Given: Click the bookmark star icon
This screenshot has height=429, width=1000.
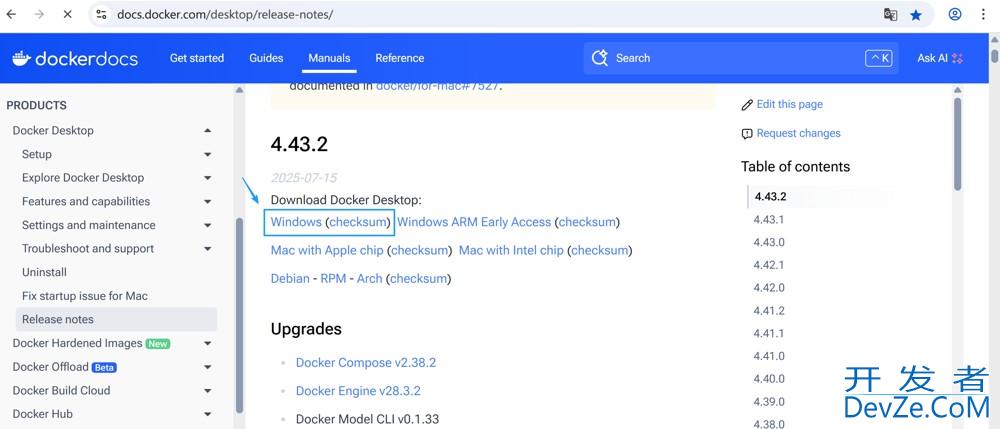Looking at the screenshot, I should 916,15.
